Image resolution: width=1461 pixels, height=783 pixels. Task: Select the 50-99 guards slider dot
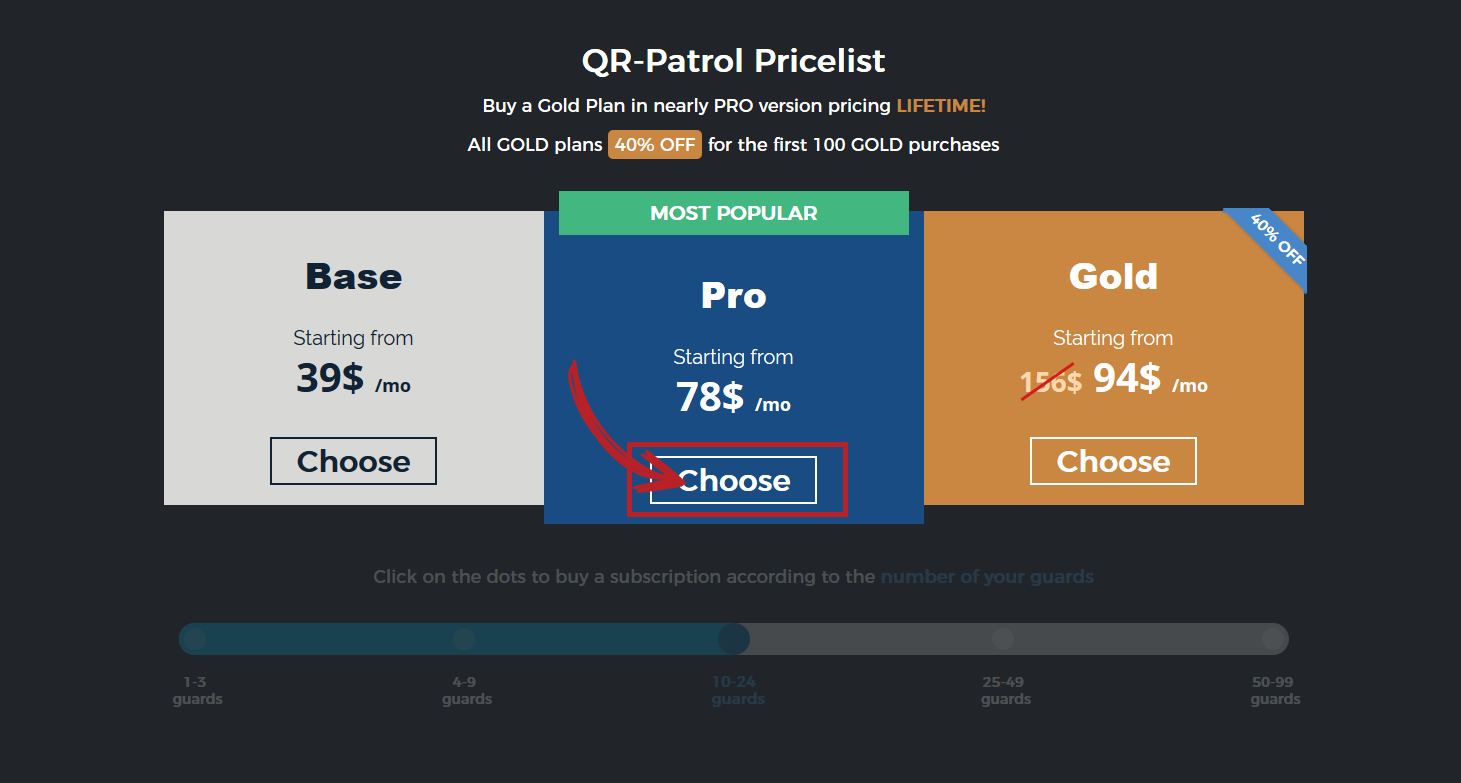[x=1272, y=638]
